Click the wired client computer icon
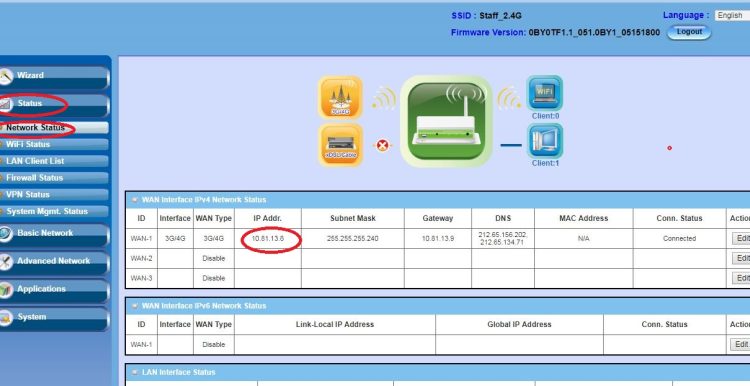 click(545, 141)
